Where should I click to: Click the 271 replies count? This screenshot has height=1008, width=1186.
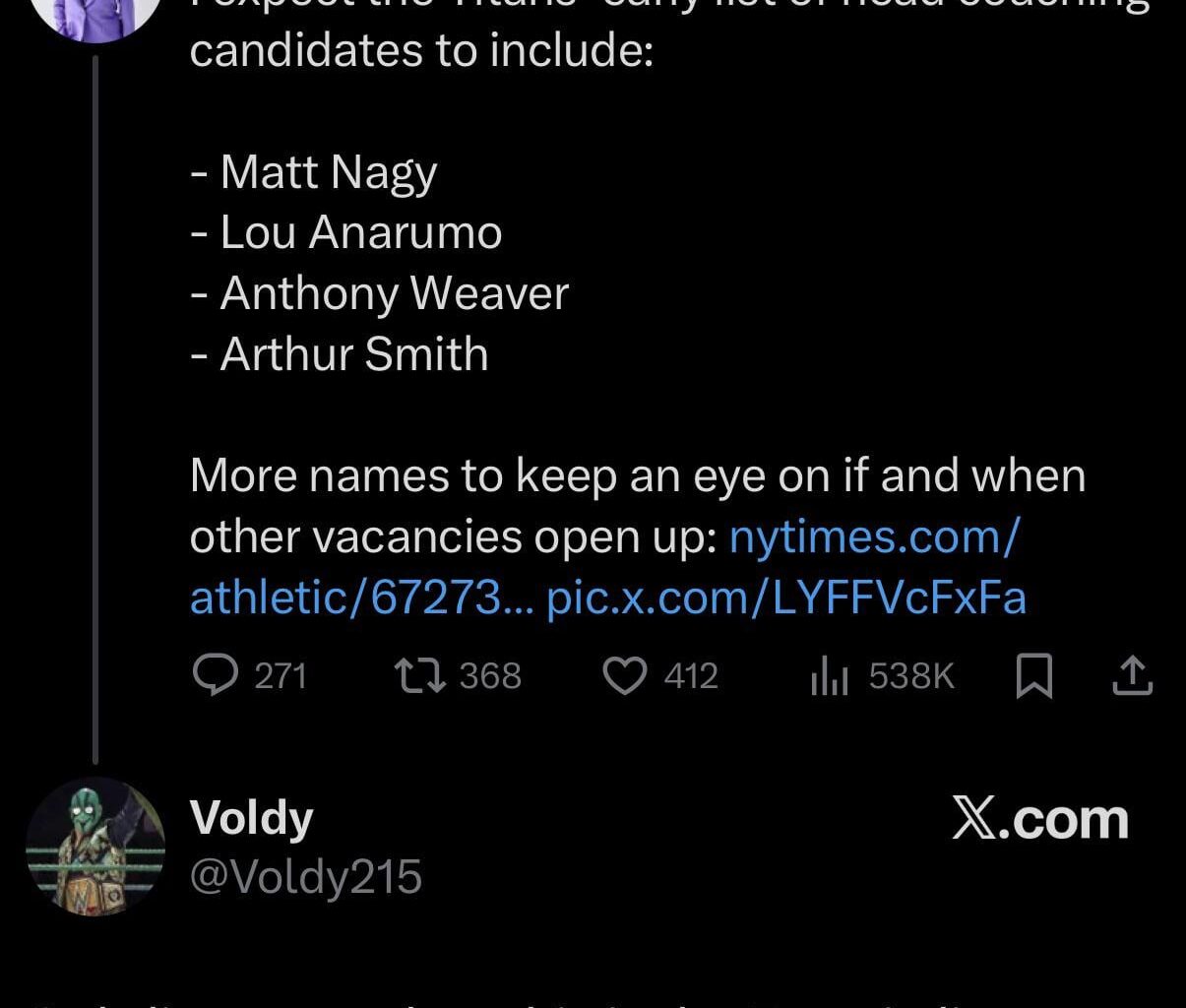[x=281, y=676]
